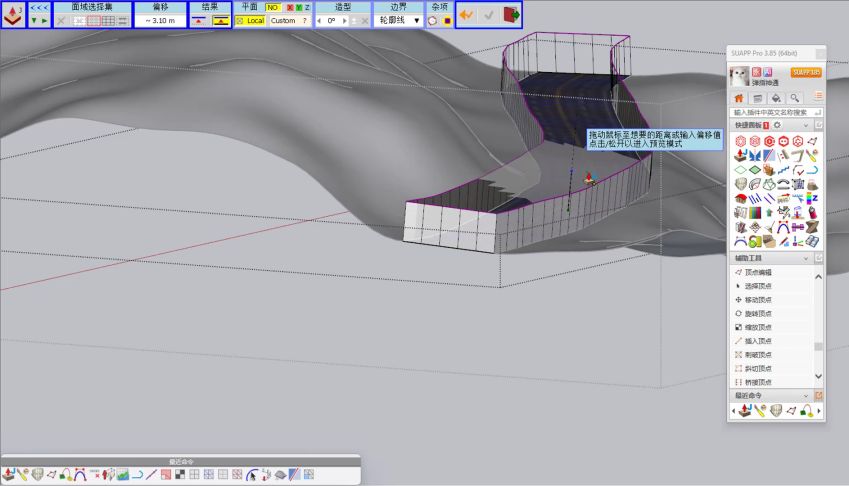This screenshot has width=849, height=486.
Task: Click the light green diamond face icon
Action: pos(741,170)
